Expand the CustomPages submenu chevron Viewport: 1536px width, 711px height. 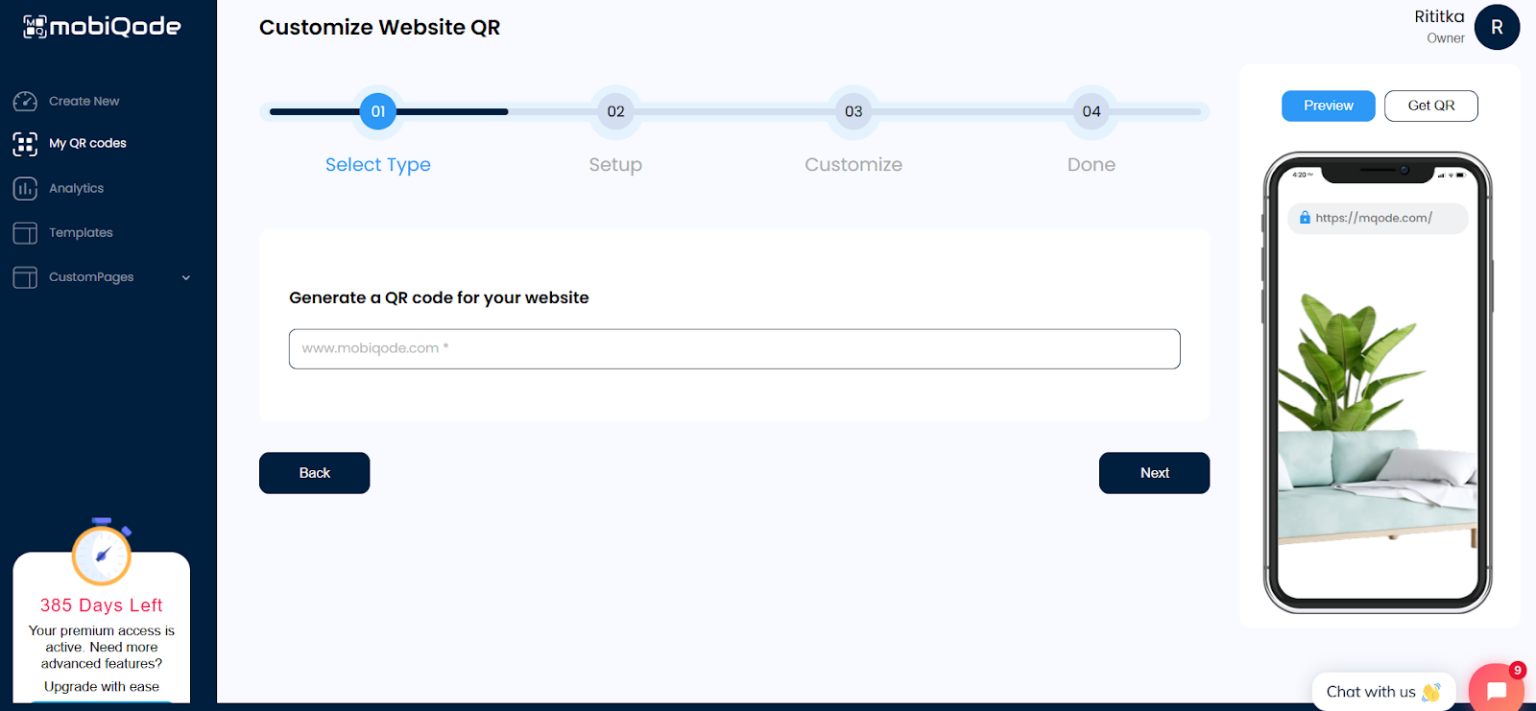pos(186,277)
